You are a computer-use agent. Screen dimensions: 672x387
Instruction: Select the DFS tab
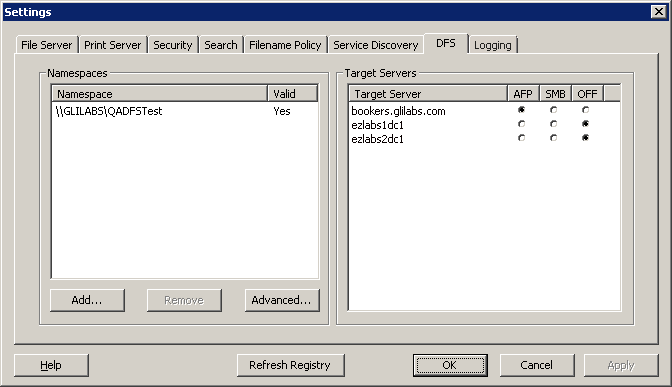tap(446, 44)
